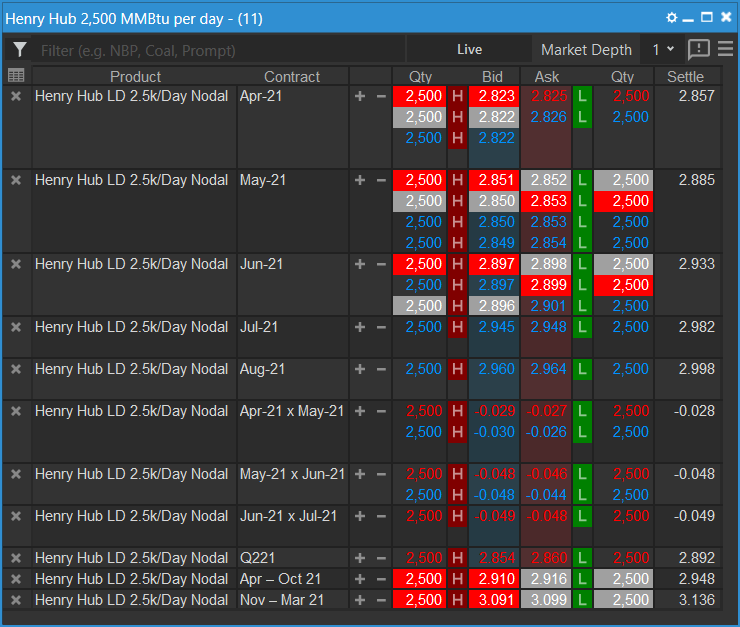The image size is (740, 627).
Task: Click minus icon on Aug-21 row
Action: pyautogui.click(x=381, y=369)
